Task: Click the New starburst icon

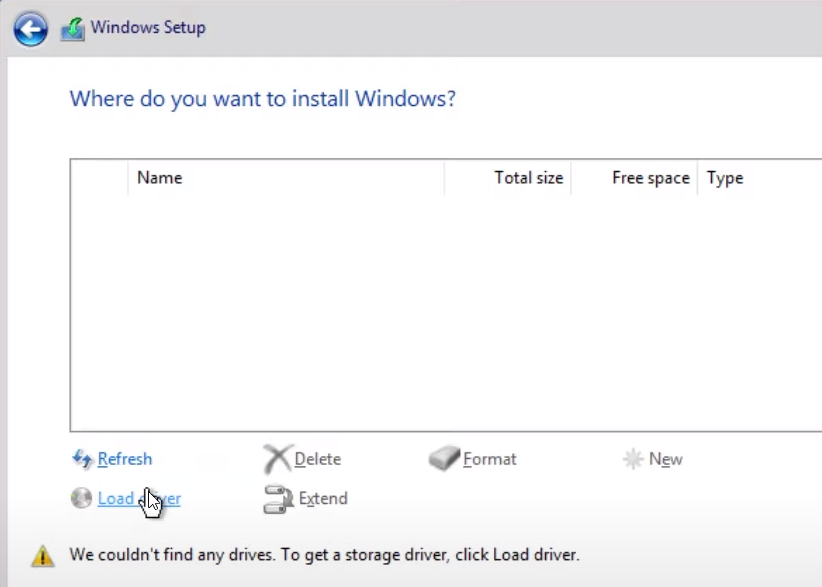Action: click(x=633, y=459)
